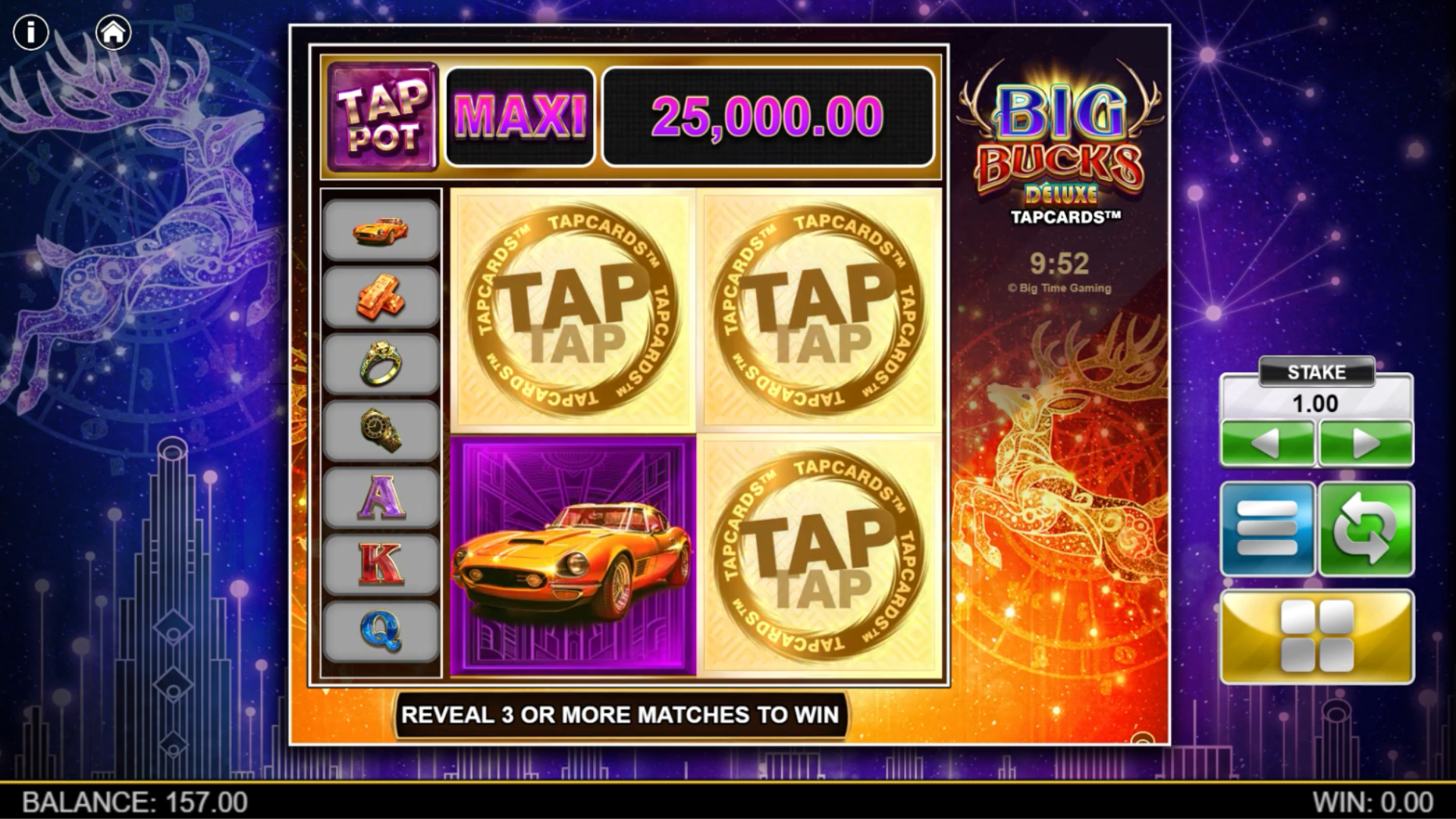Viewport: 1456px width, 819px height.
Task: Toggle the green autoplay arrows button
Action: click(x=1367, y=529)
